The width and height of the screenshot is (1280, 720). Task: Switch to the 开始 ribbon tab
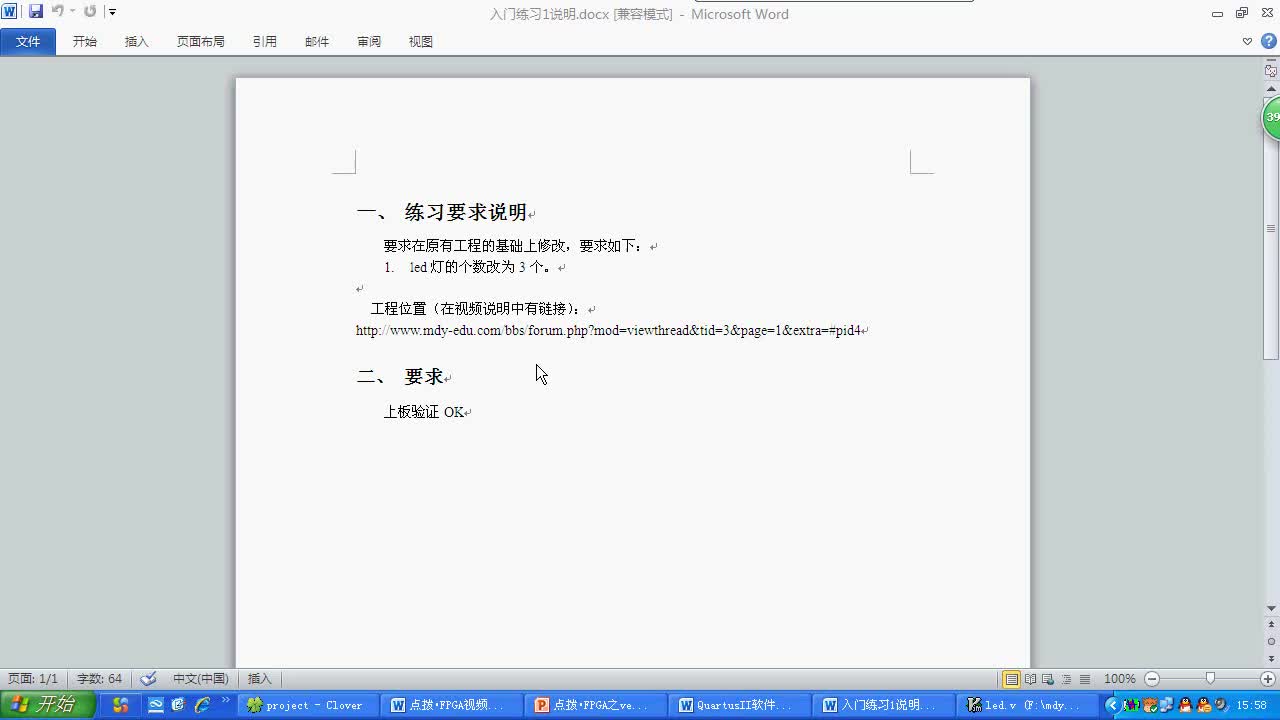[85, 41]
